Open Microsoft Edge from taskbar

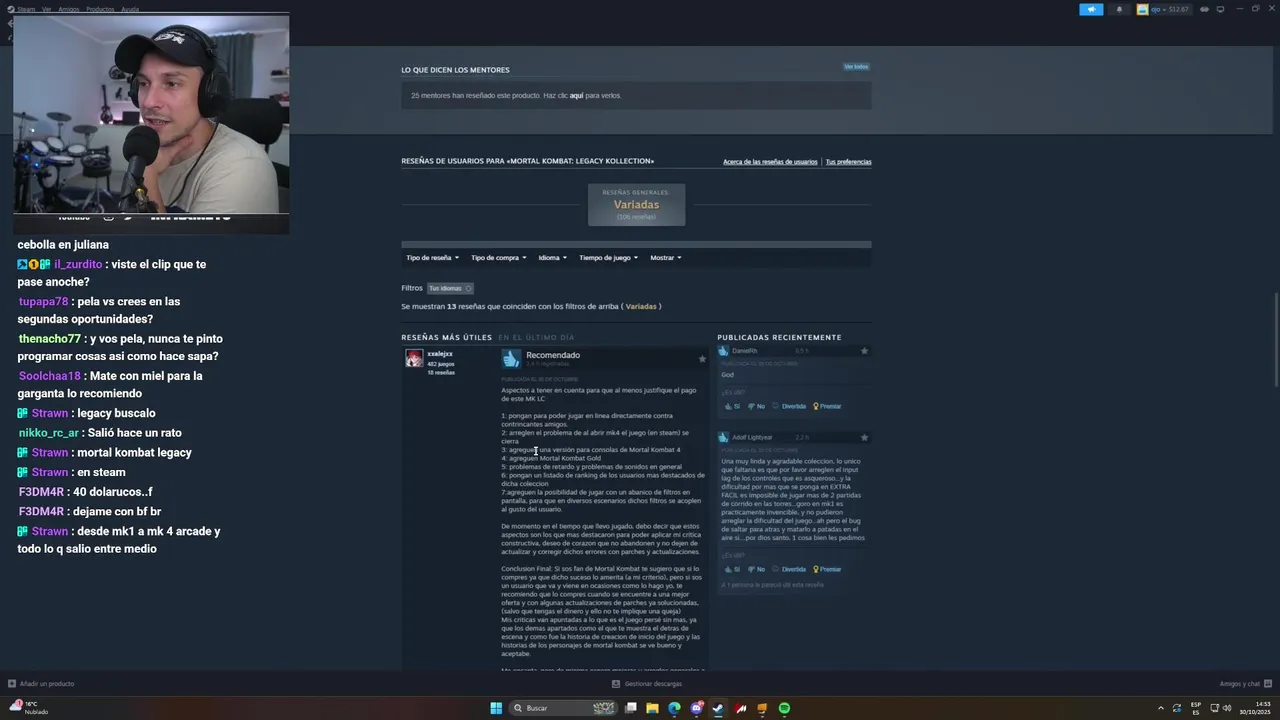674,708
